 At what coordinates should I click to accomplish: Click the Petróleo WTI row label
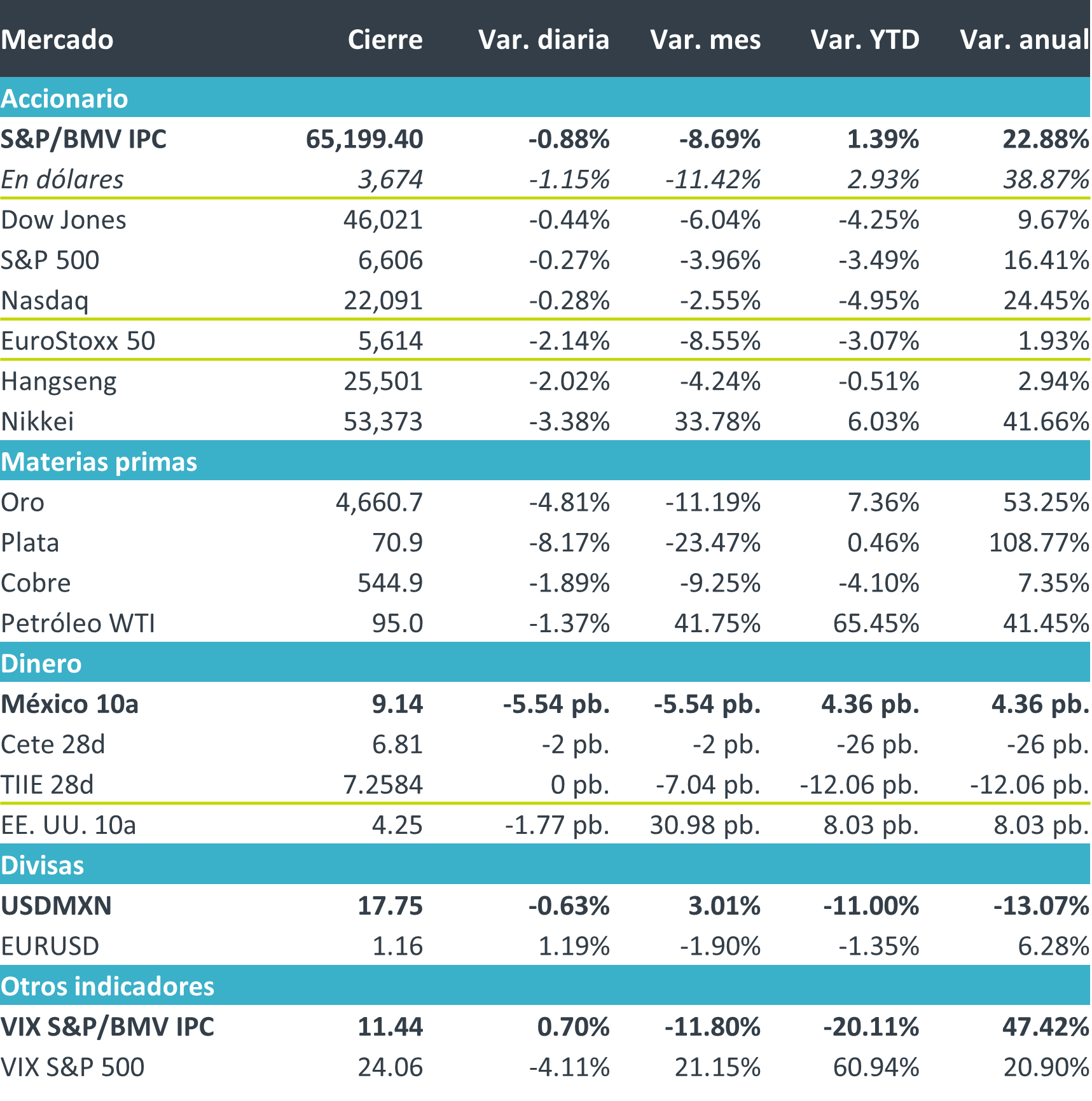click(78, 623)
